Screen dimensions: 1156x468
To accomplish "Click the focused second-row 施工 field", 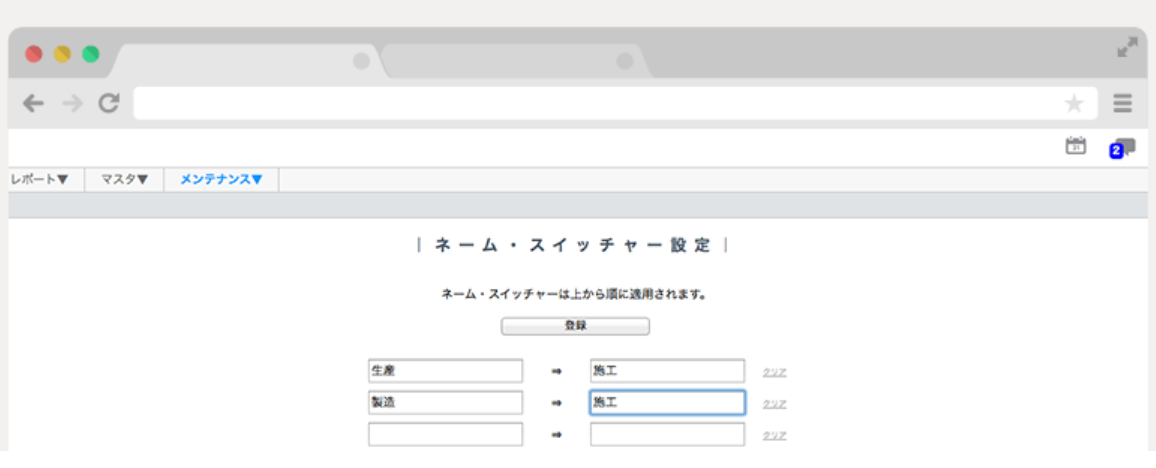I will pyautogui.click(x=667, y=402).
